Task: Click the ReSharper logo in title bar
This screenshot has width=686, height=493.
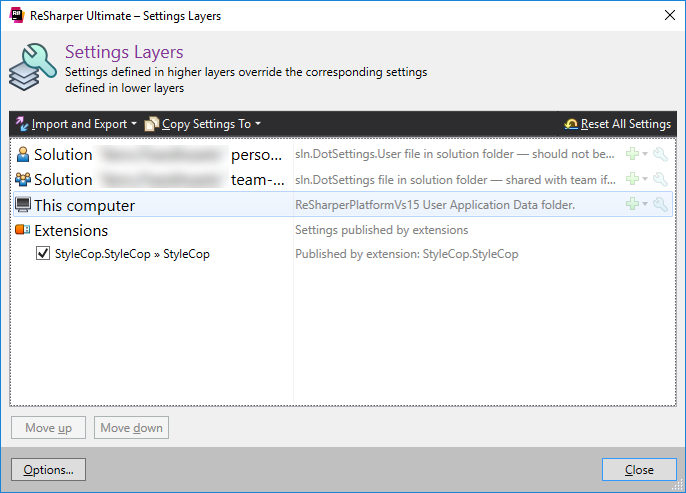Action: point(17,15)
